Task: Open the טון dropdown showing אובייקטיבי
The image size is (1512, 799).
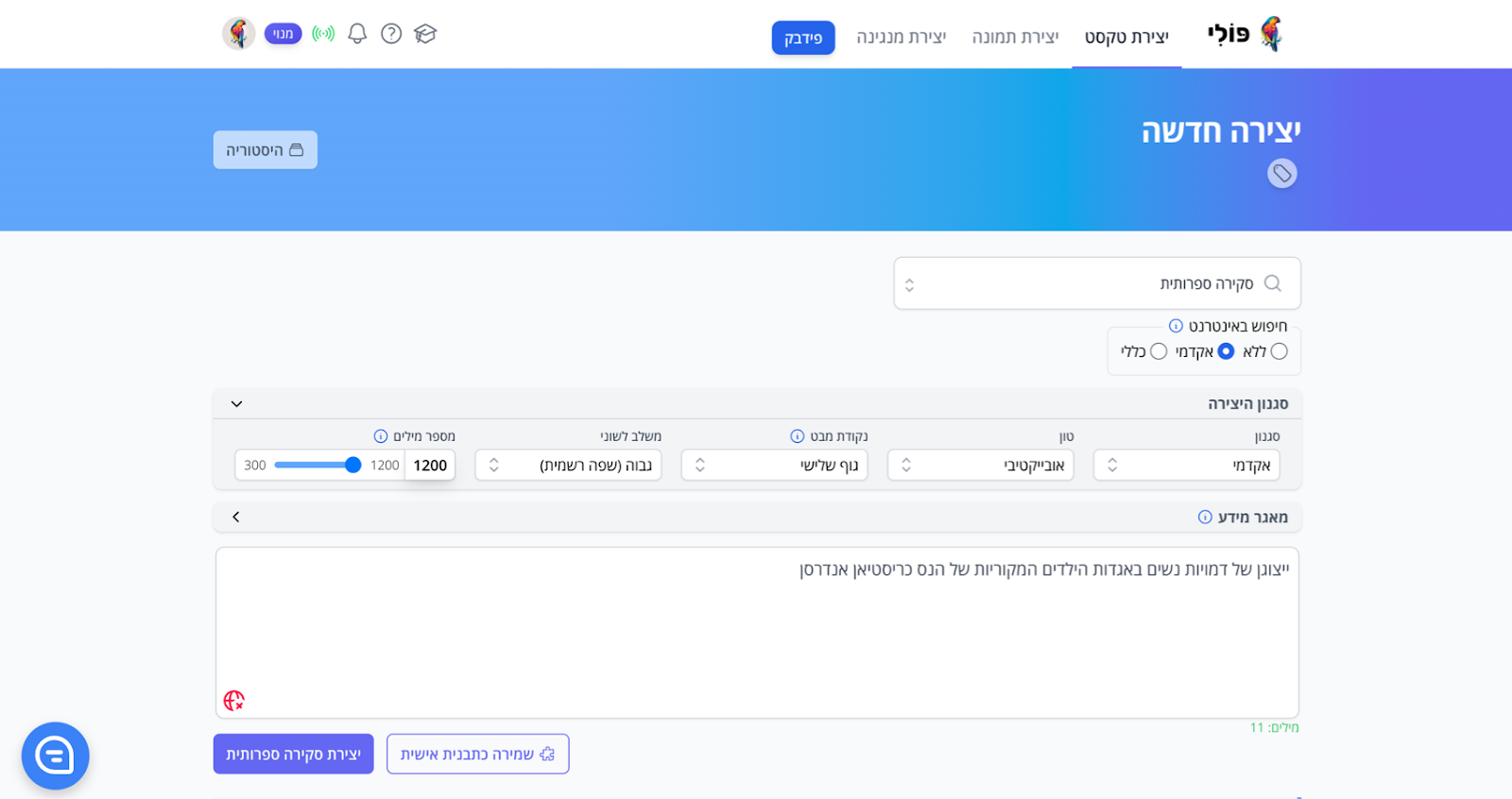Action: tap(980, 466)
